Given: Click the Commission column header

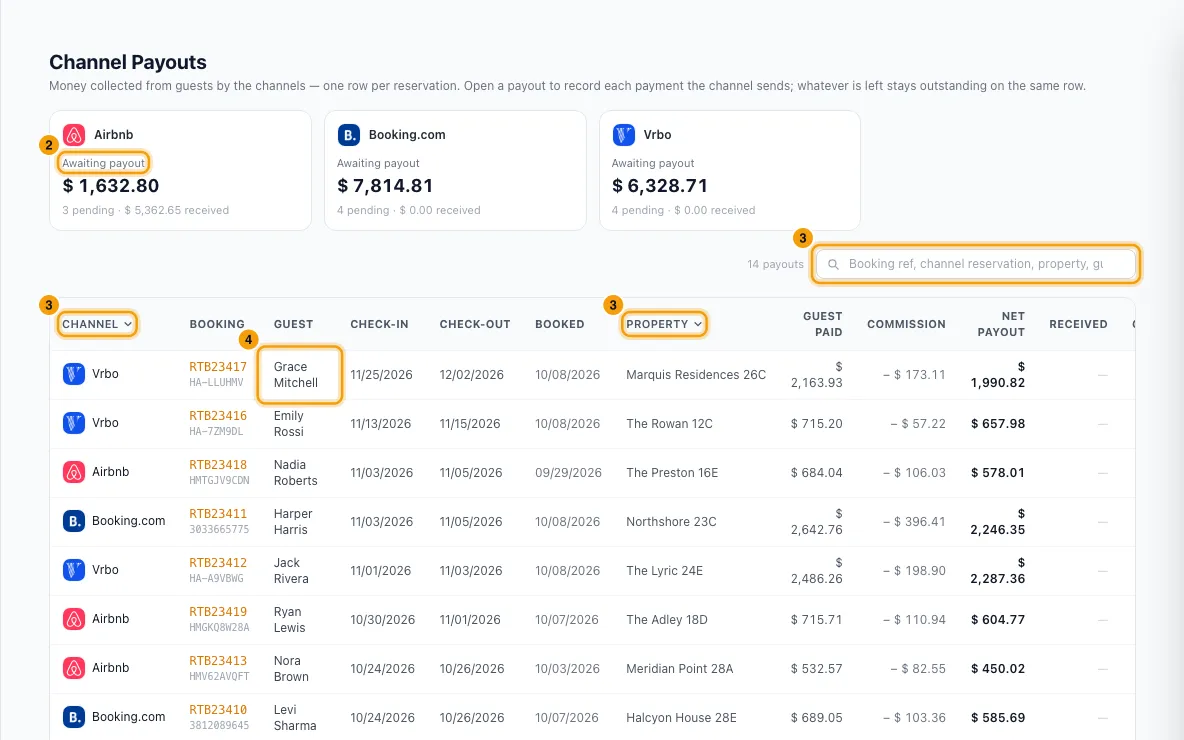Looking at the screenshot, I should point(906,324).
